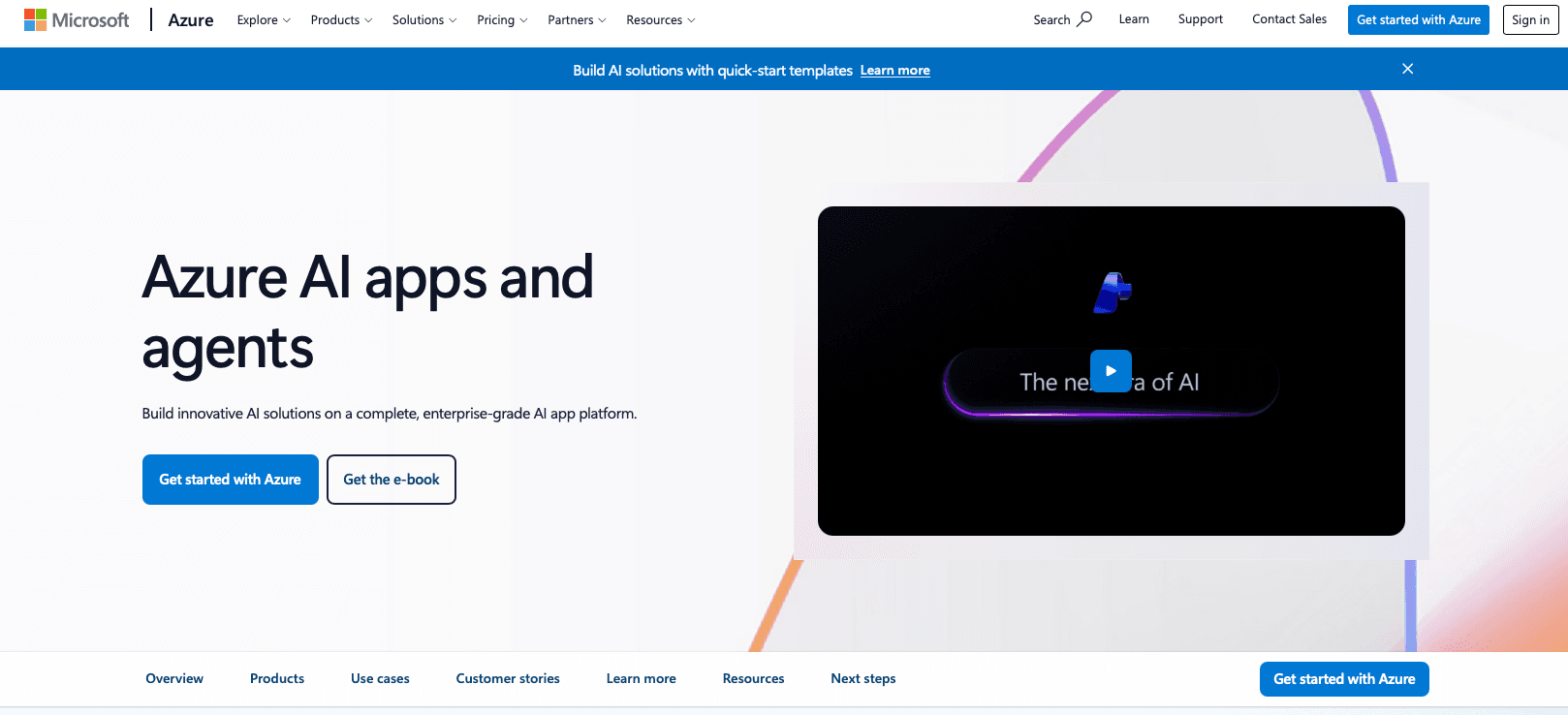Click the Sign in button
Viewport: 1568px width, 715px height.
point(1531,19)
